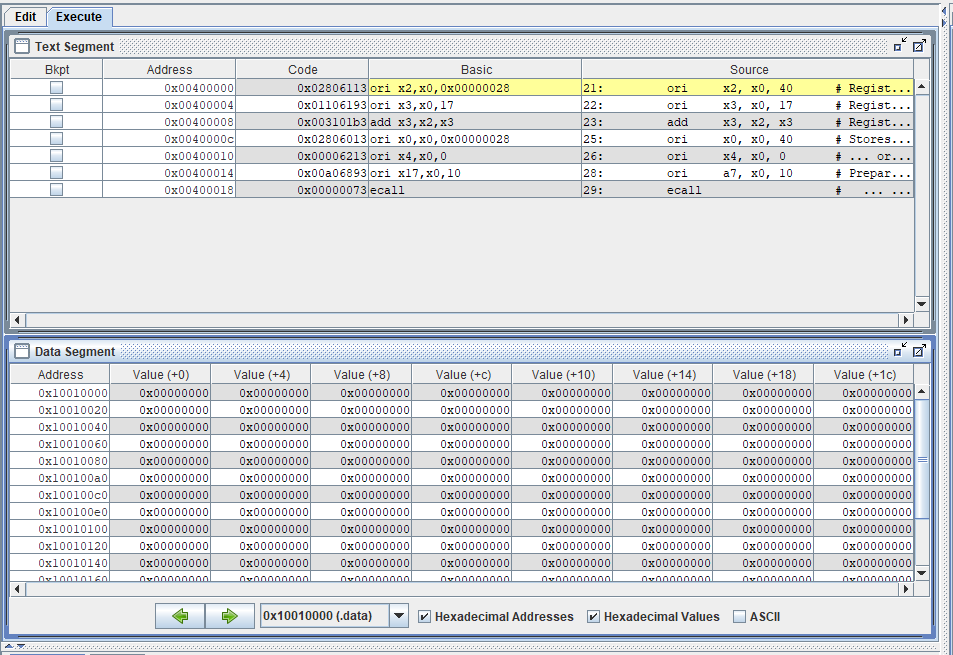Click the Data Segment window icon
The image size is (953, 655).
tap(22, 351)
